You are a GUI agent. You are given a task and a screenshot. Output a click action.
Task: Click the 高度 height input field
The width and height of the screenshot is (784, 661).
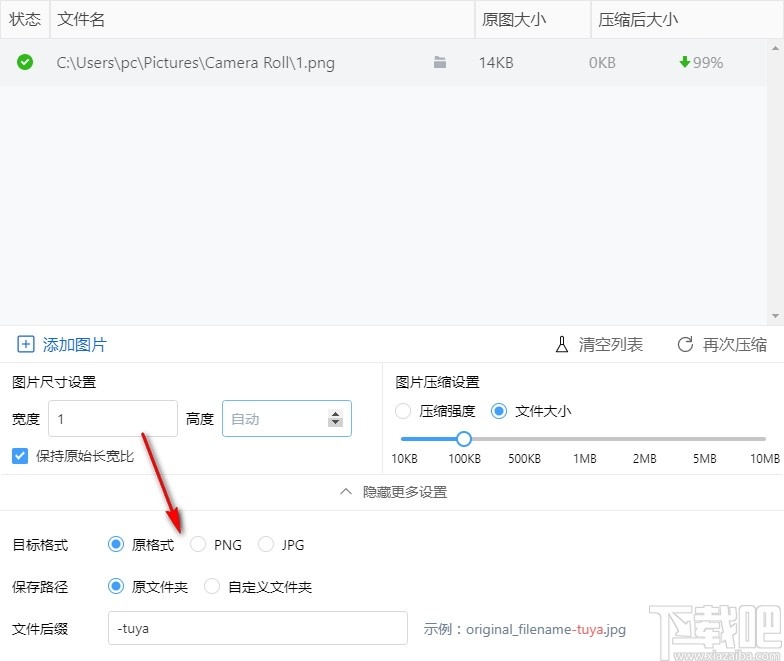287,418
